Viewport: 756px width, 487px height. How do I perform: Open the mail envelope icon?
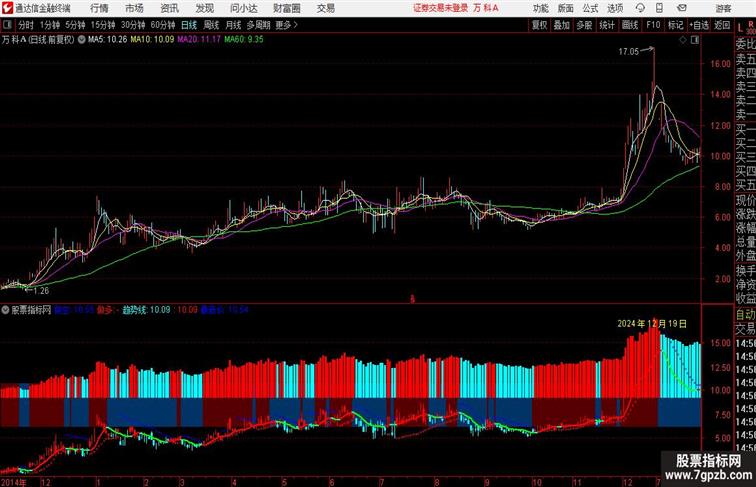click(682, 8)
